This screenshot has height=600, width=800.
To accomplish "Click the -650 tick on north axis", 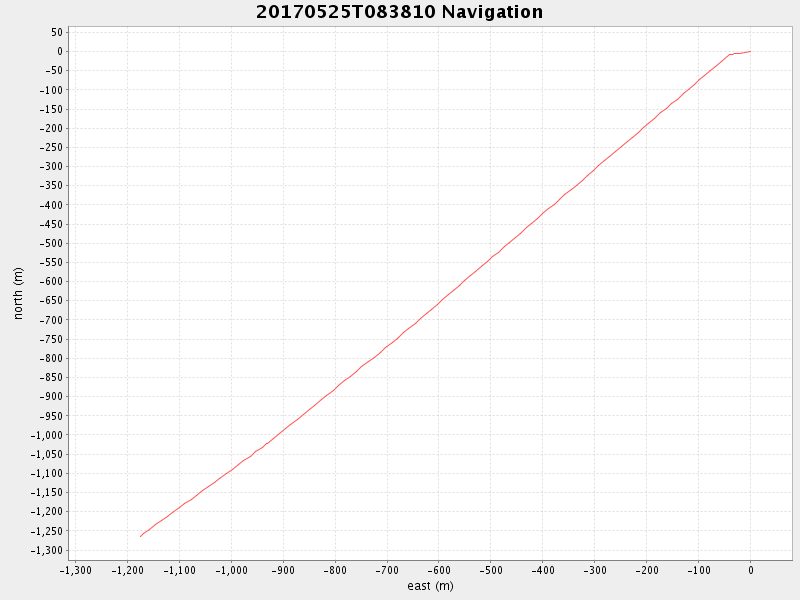I will coord(51,301).
